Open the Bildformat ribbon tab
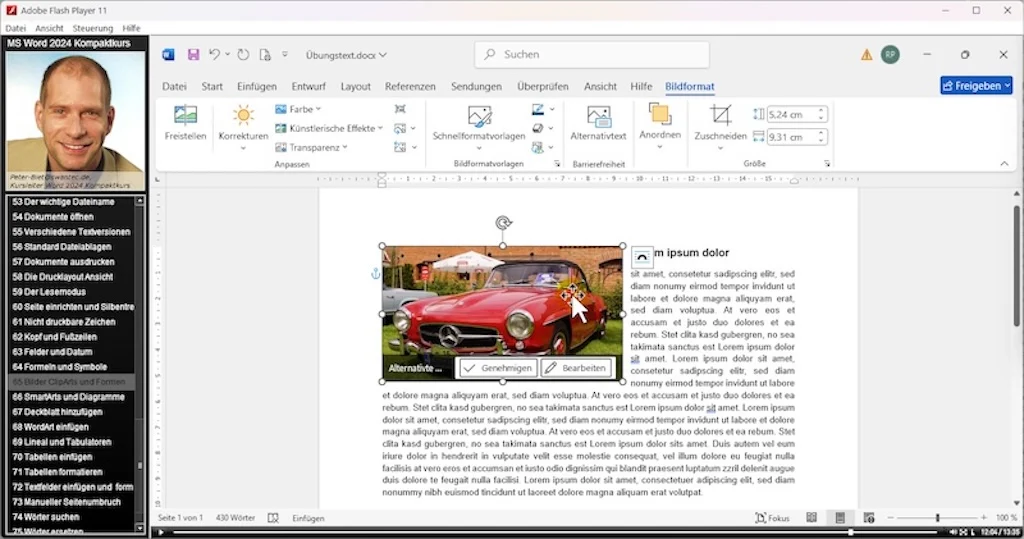Image resolution: width=1024 pixels, height=539 pixels. (690, 86)
